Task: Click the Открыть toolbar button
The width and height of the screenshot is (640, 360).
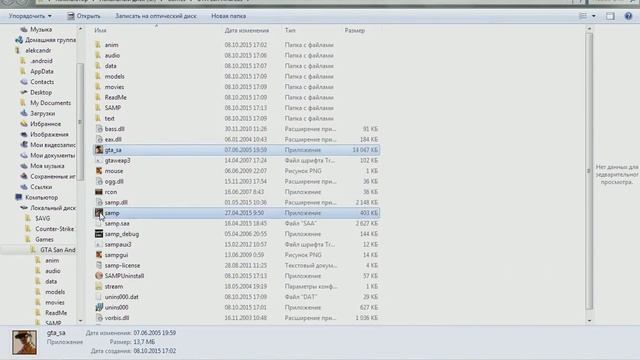Action: pyautogui.click(x=84, y=16)
